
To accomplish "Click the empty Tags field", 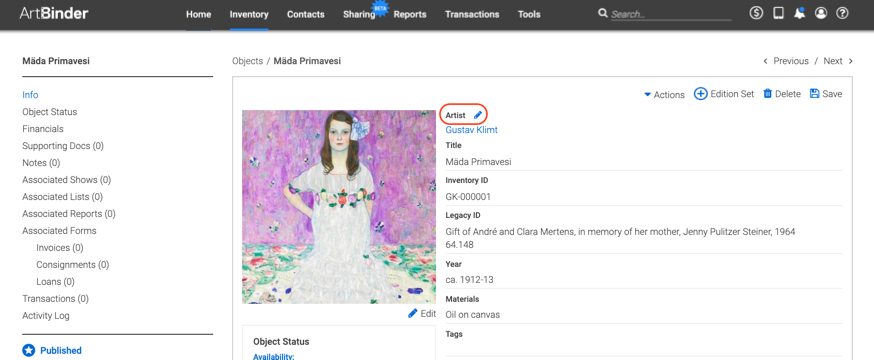I will point(644,348).
